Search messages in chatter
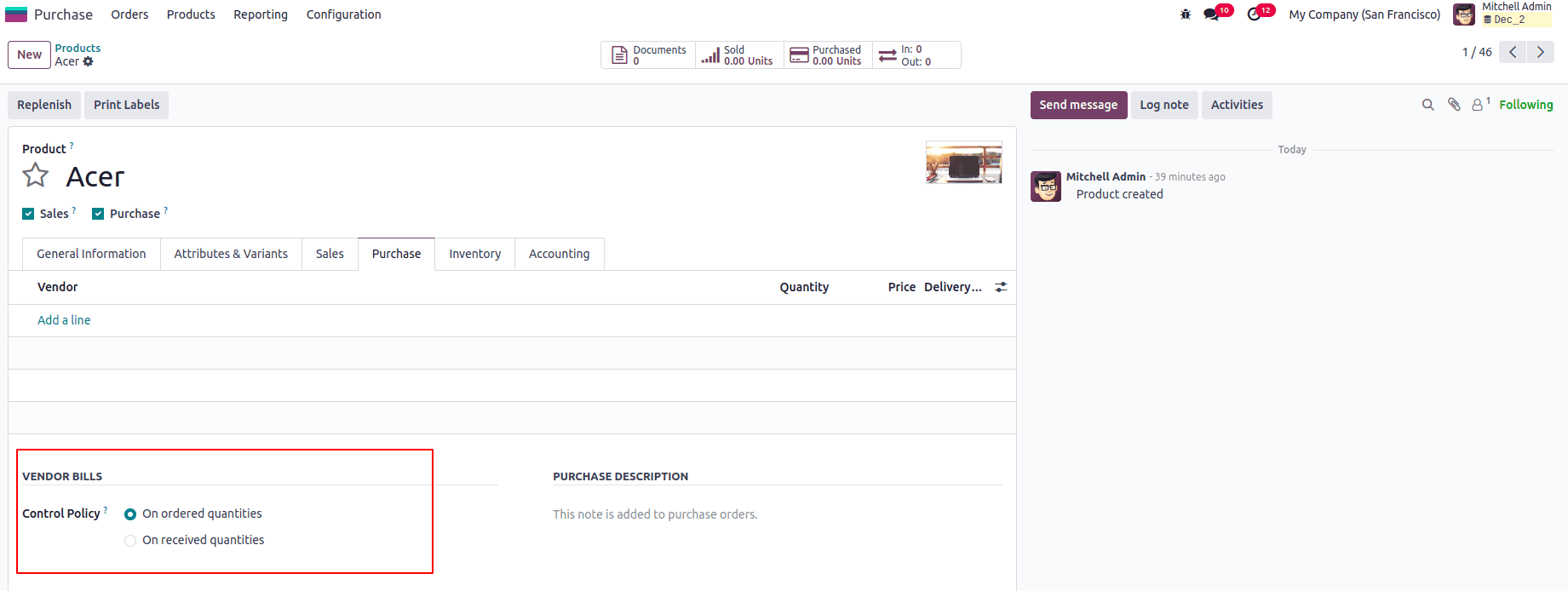 [1428, 105]
